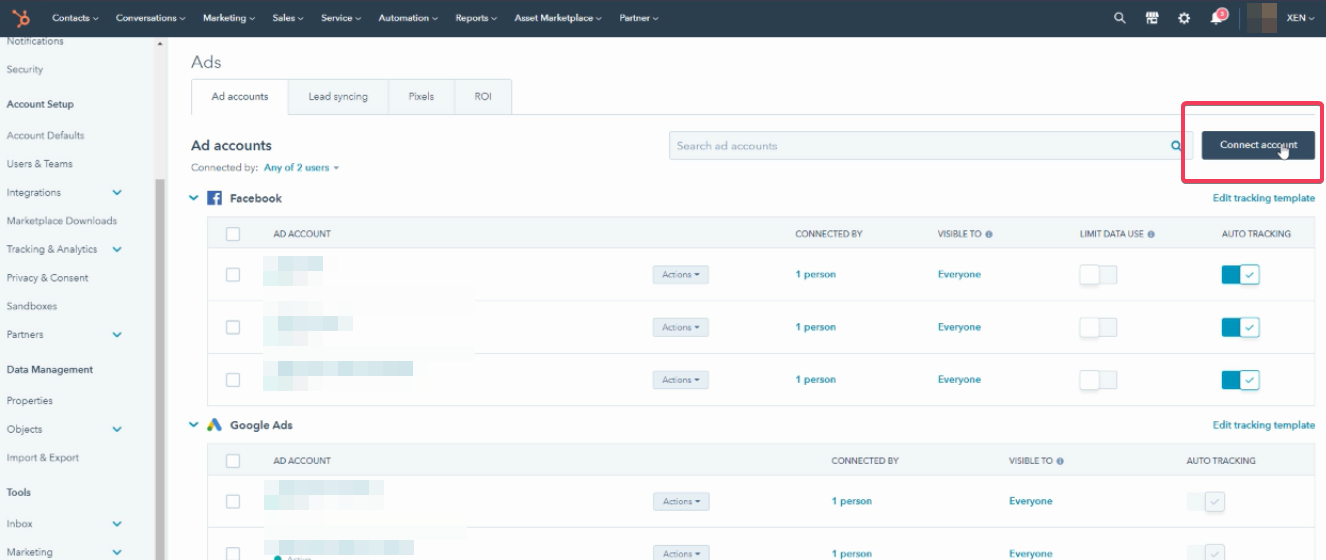1326x560 pixels.
Task: Click Everyone link for second Facebook account
Action: pyautogui.click(x=959, y=327)
